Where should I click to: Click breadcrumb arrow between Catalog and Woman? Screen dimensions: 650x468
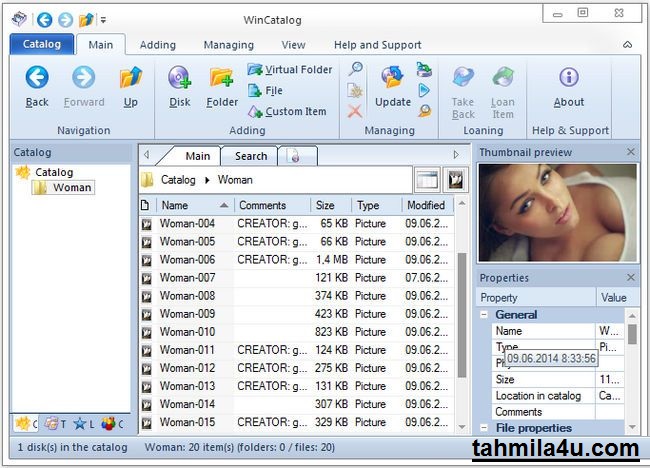tap(207, 180)
